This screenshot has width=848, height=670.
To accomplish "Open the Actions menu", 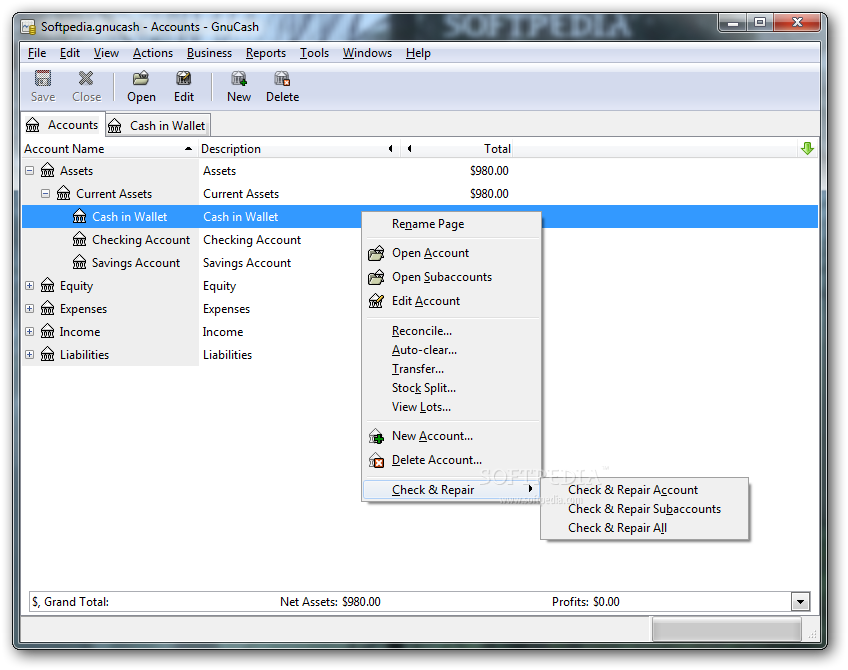I will click(x=153, y=53).
